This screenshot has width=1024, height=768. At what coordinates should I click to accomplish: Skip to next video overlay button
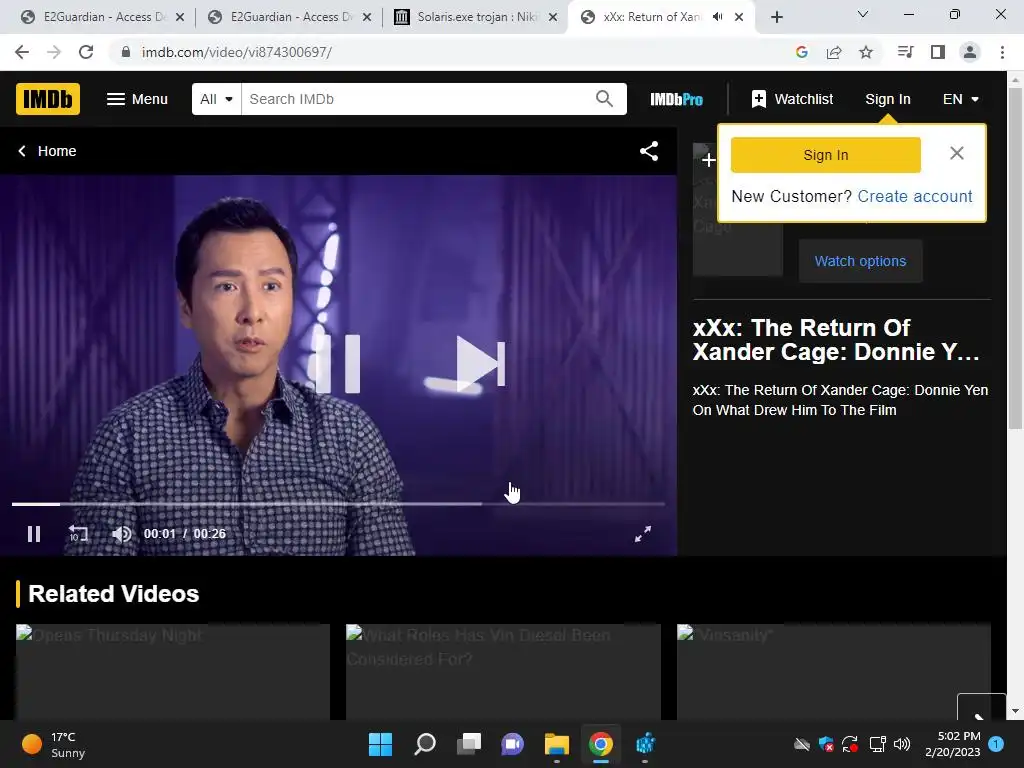click(481, 363)
